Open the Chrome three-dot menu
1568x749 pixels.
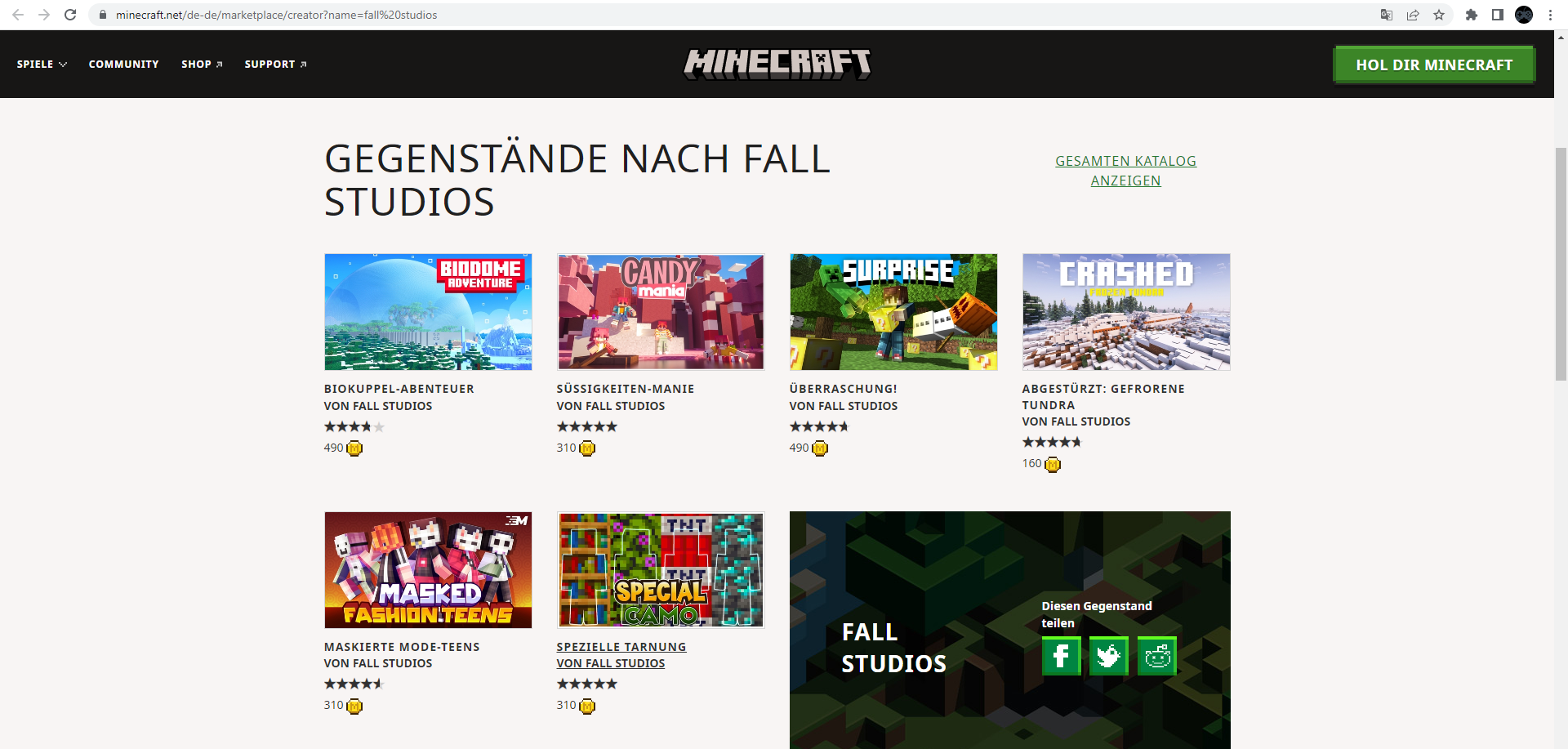pyautogui.click(x=1550, y=15)
